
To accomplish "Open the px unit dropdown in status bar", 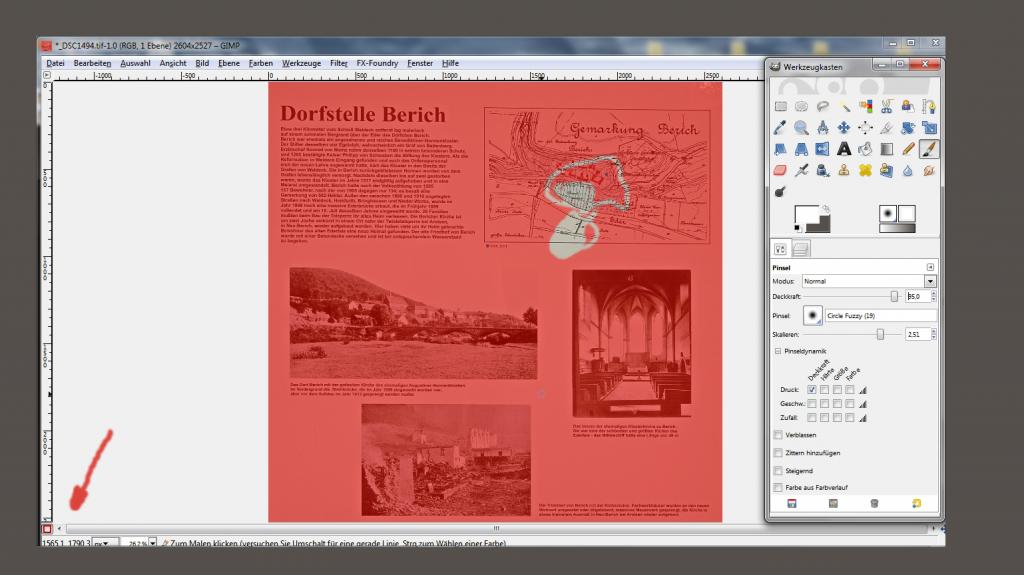I will [x=105, y=543].
